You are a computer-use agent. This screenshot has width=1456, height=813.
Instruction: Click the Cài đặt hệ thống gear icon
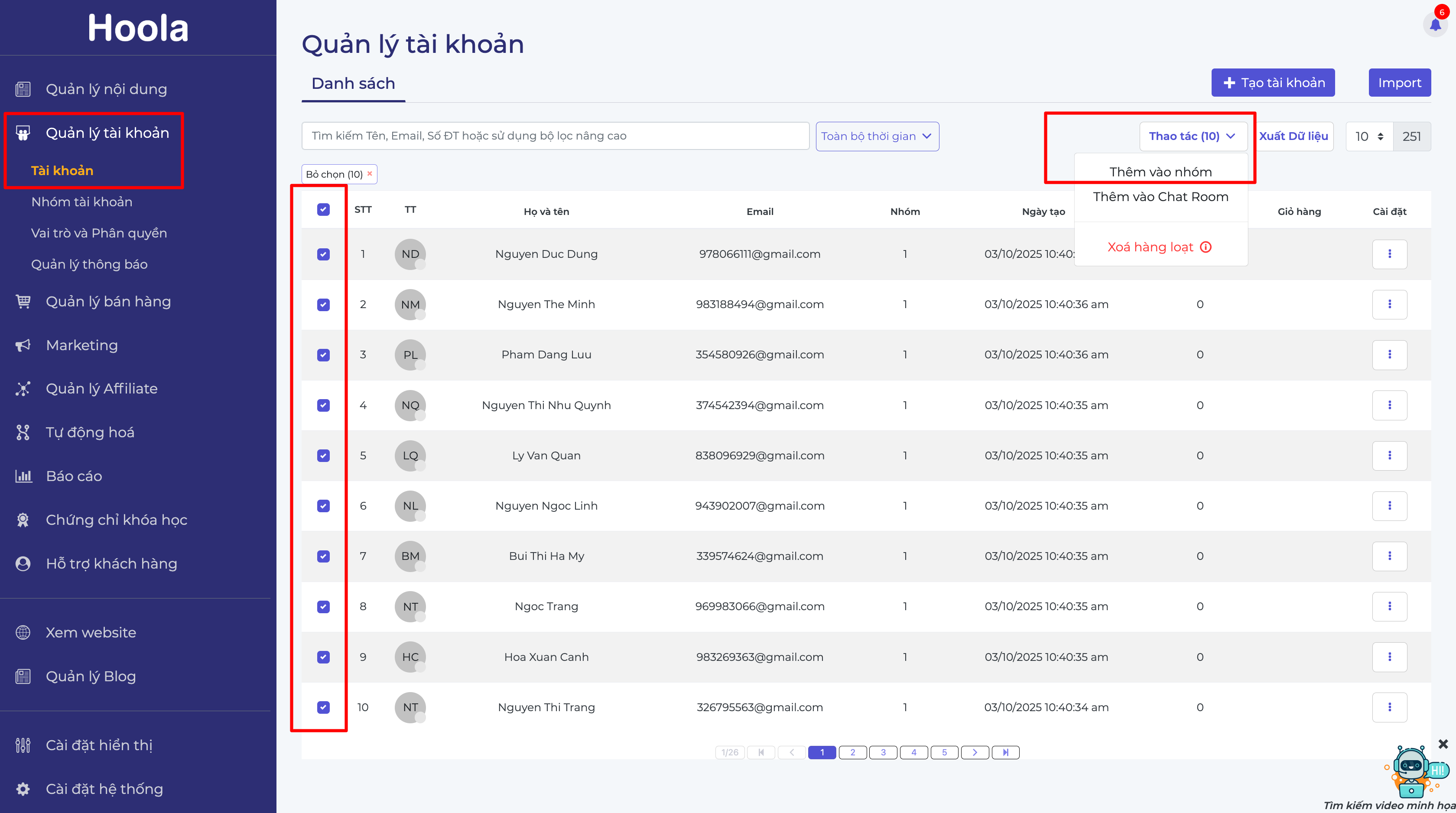click(x=23, y=789)
